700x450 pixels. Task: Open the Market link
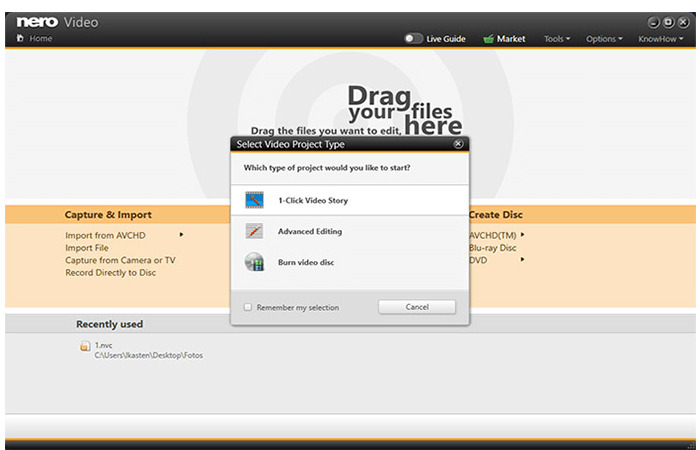click(511, 39)
